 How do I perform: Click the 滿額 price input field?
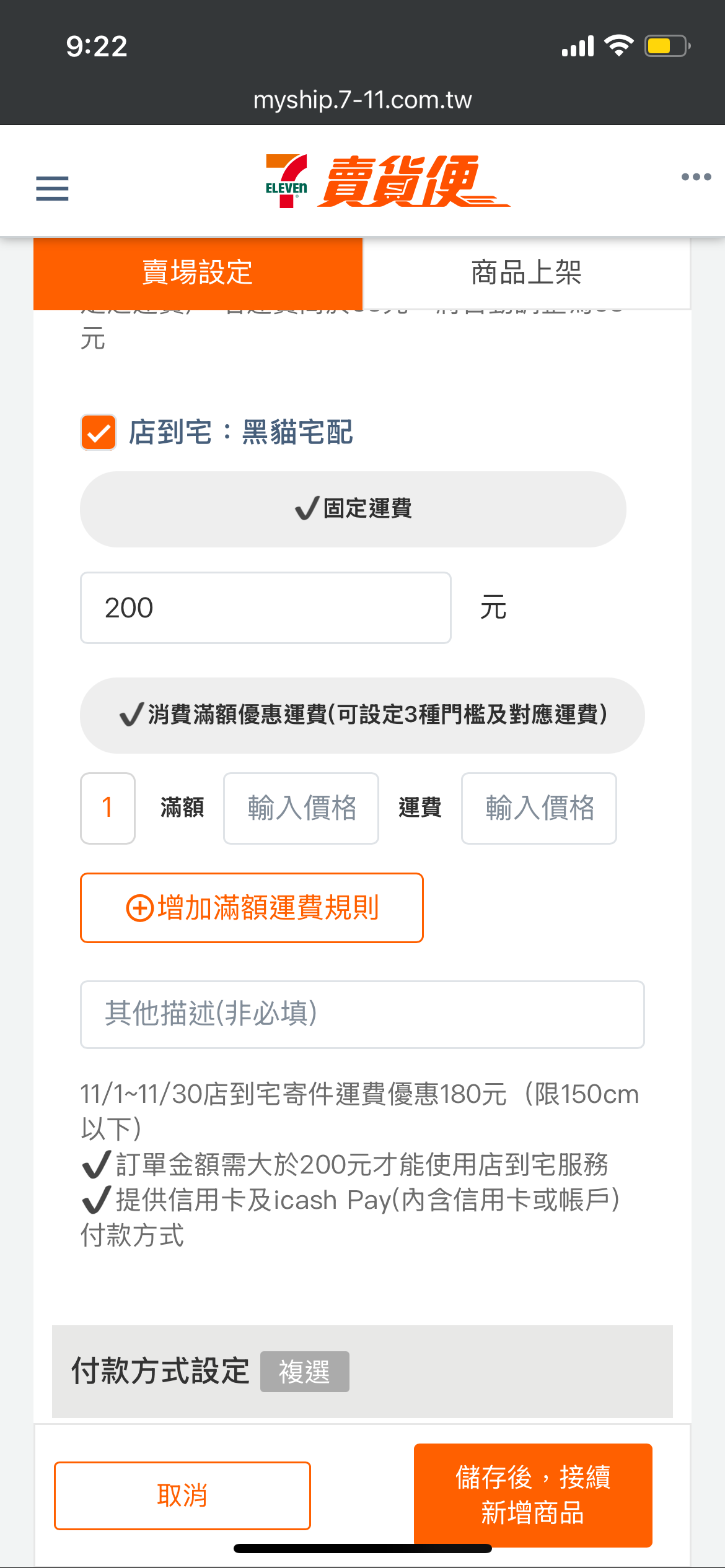click(301, 808)
